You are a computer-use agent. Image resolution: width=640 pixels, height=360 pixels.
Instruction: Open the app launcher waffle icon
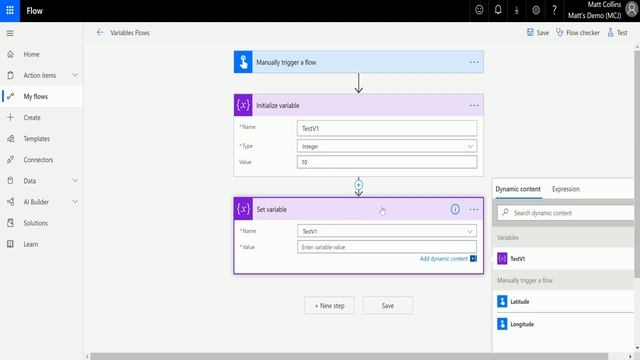click(10, 11)
